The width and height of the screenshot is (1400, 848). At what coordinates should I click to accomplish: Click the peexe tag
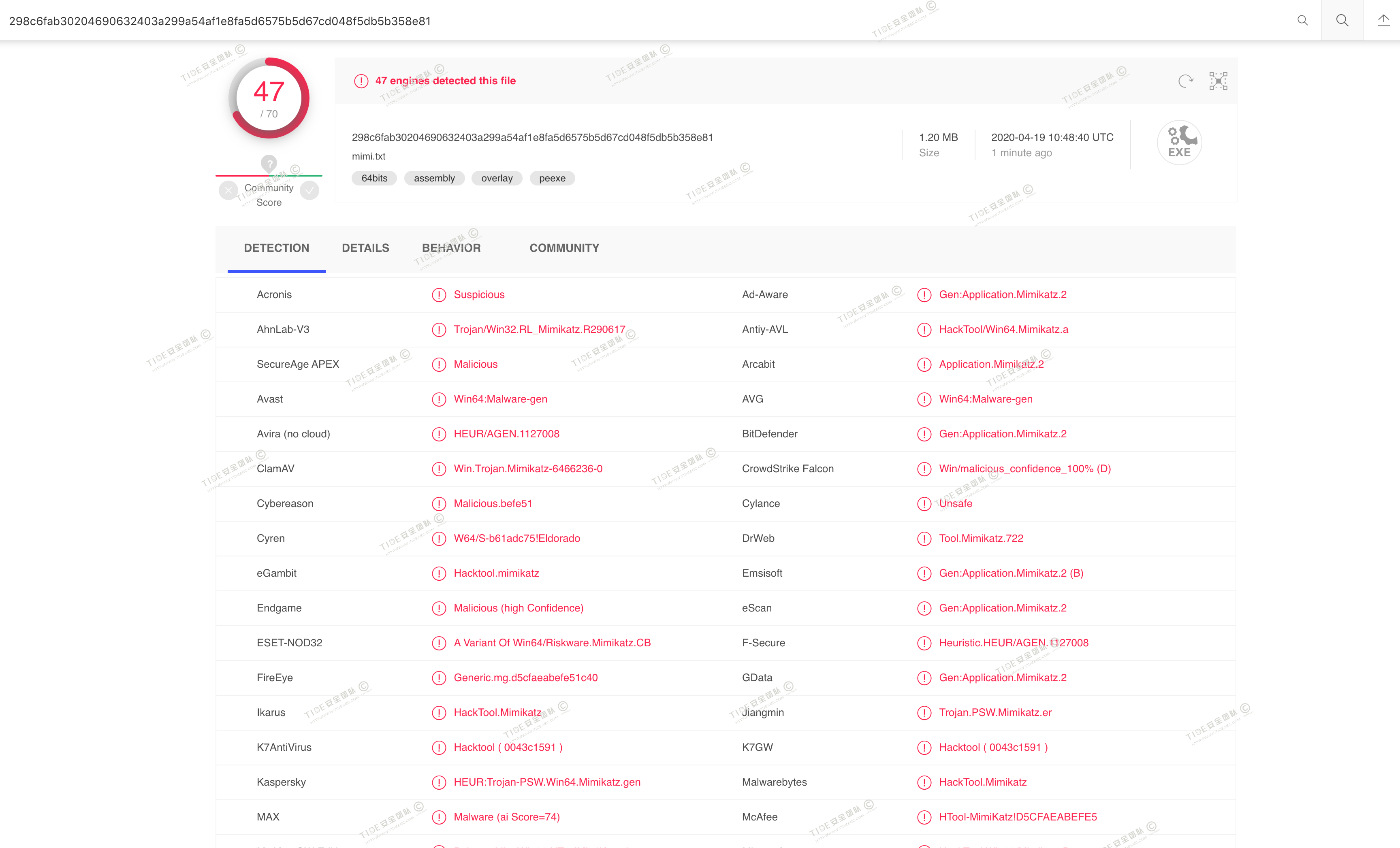pos(552,178)
